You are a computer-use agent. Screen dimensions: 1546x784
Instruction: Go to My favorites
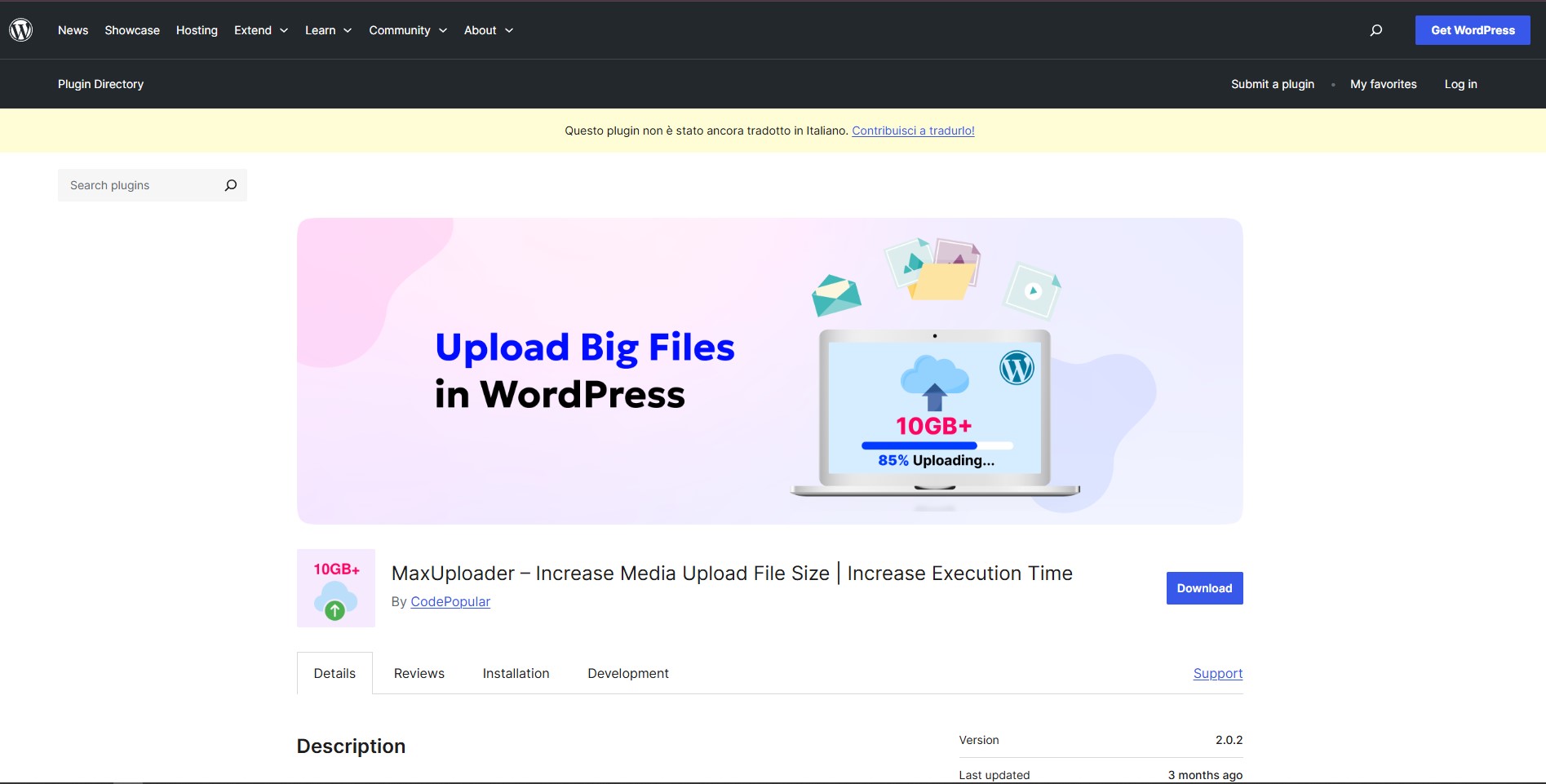(x=1384, y=84)
